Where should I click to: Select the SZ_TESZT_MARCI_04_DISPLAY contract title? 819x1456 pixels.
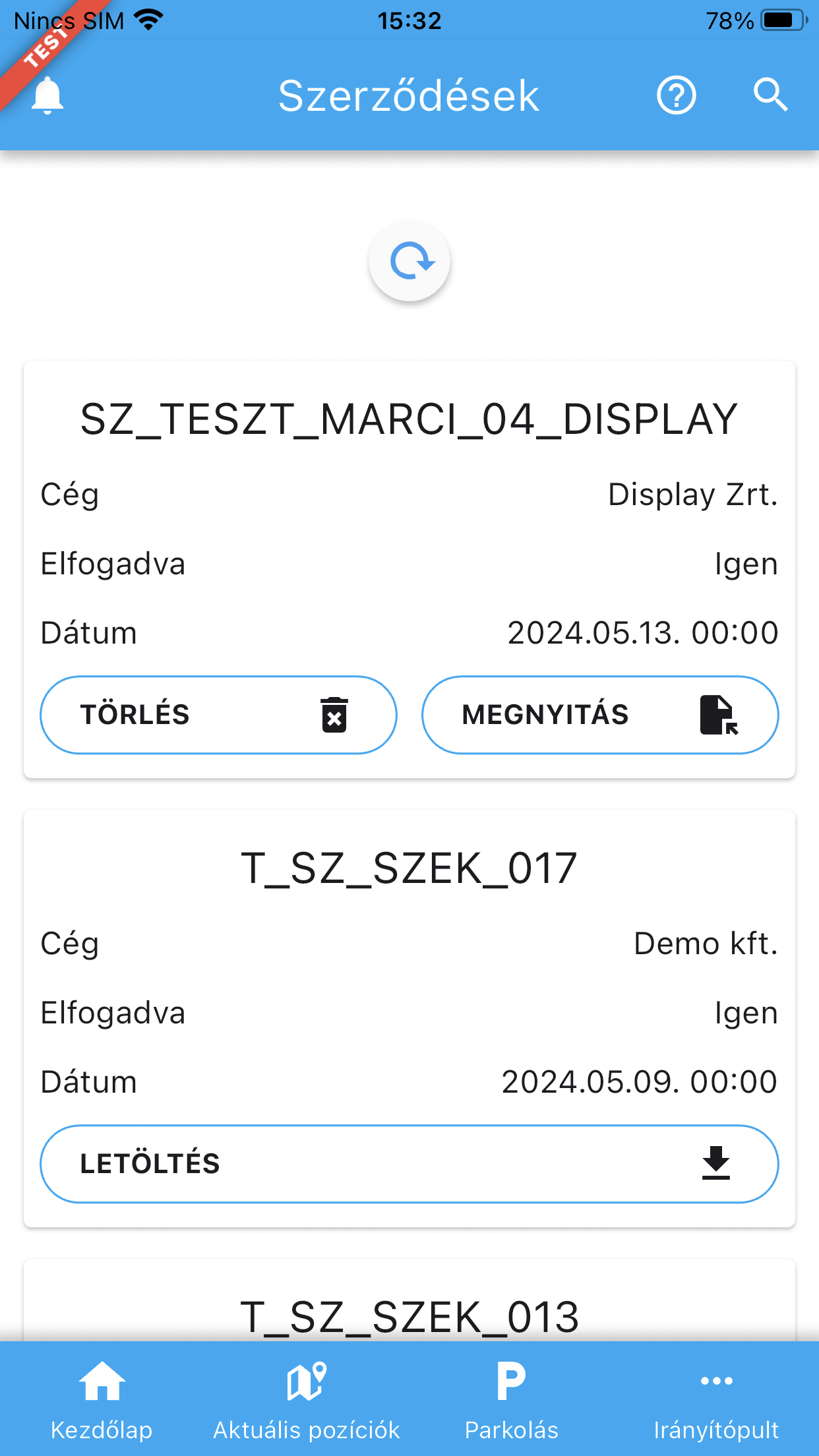click(x=409, y=419)
